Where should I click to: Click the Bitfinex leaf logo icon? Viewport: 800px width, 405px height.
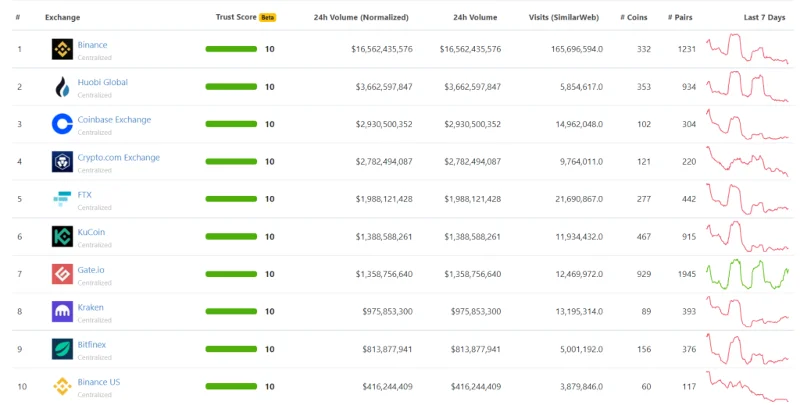[62, 349]
